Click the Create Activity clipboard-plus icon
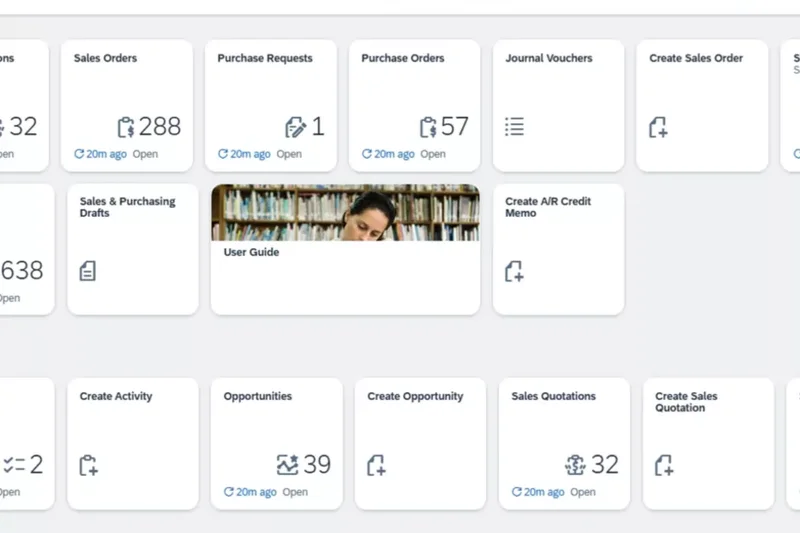 88,465
